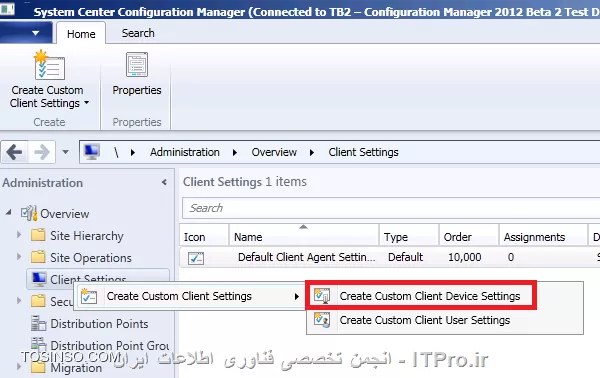
Task: Select the Overview node icon
Action: [29, 213]
